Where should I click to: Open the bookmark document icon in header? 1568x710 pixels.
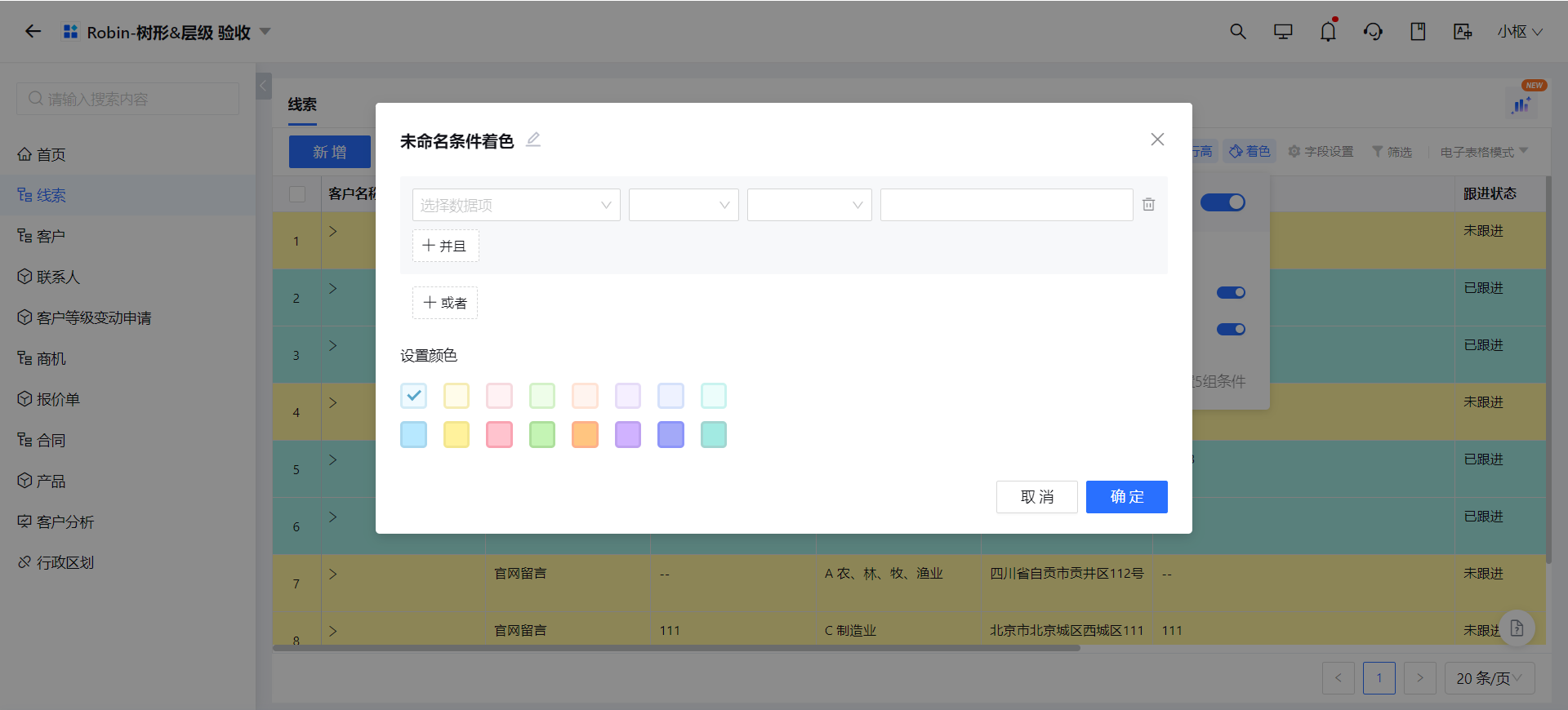[x=1418, y=32]
